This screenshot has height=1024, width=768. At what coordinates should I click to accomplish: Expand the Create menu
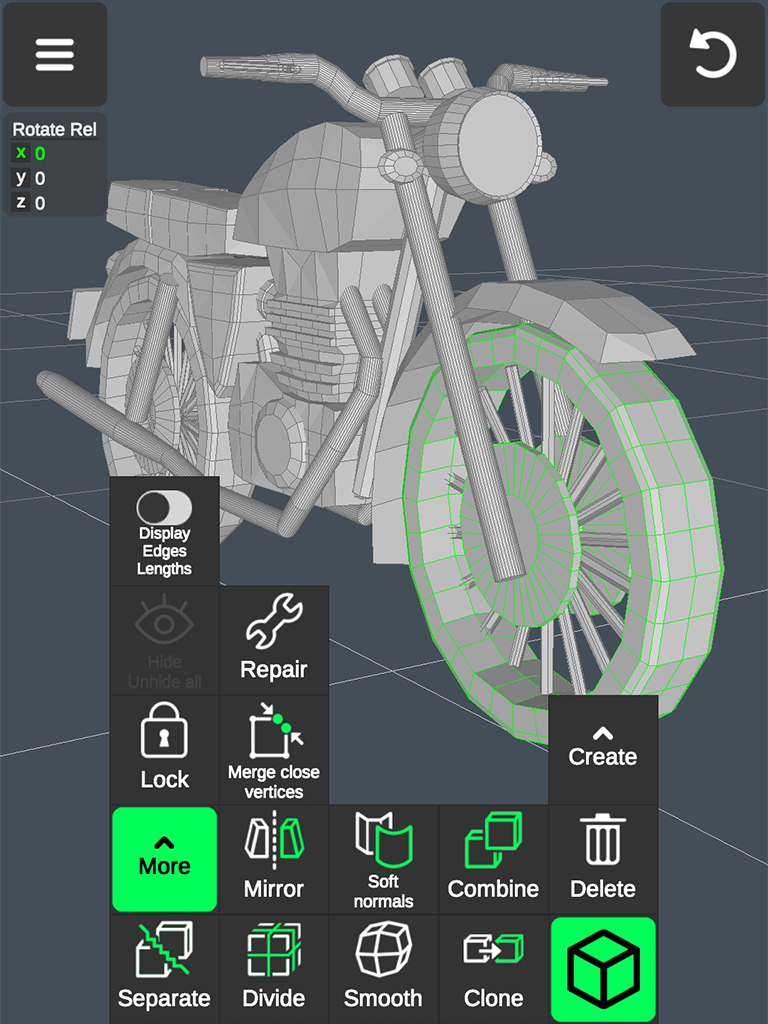tap(603, 750)
